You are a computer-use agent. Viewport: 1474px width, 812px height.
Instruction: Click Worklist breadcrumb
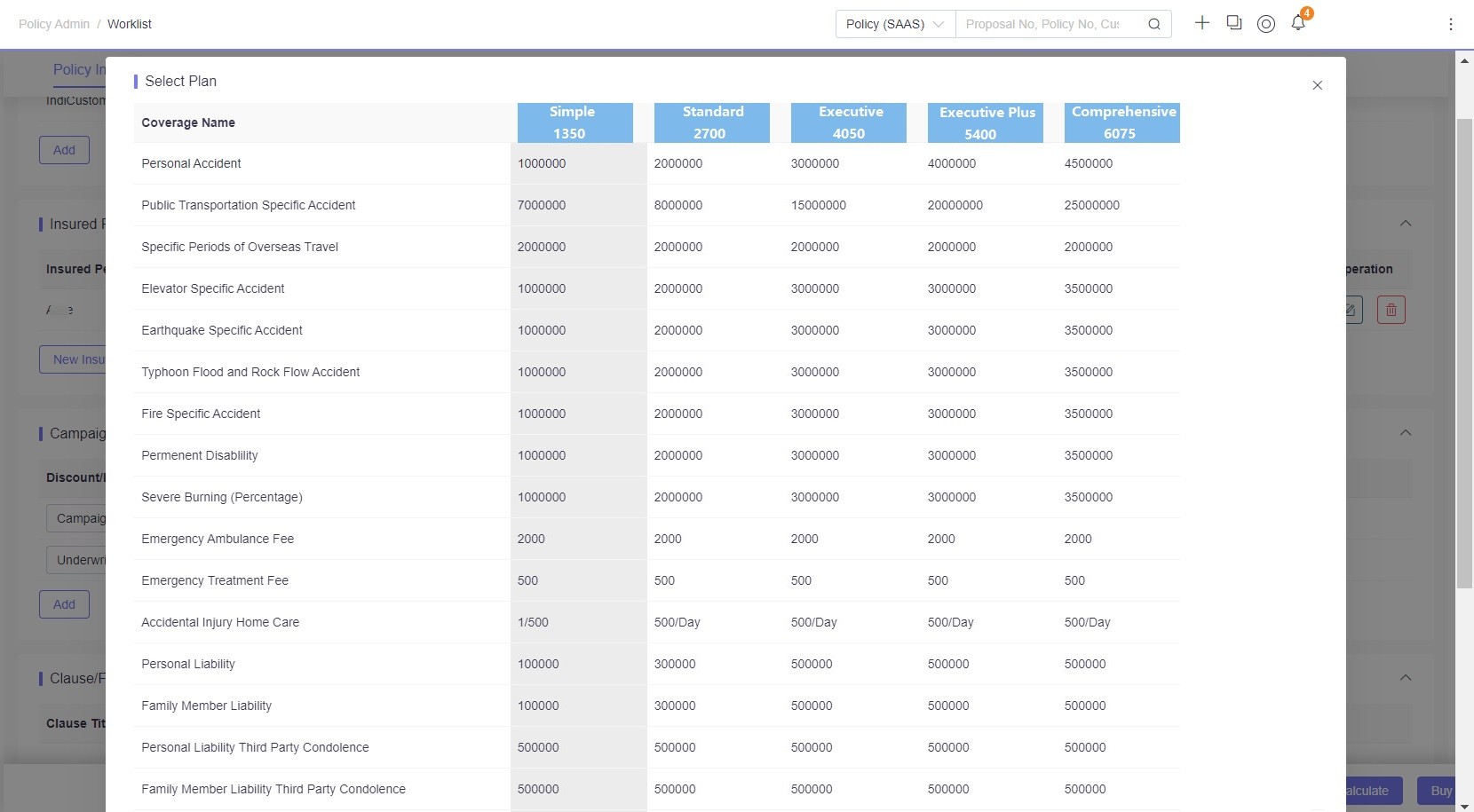click(x=130, y=24)
